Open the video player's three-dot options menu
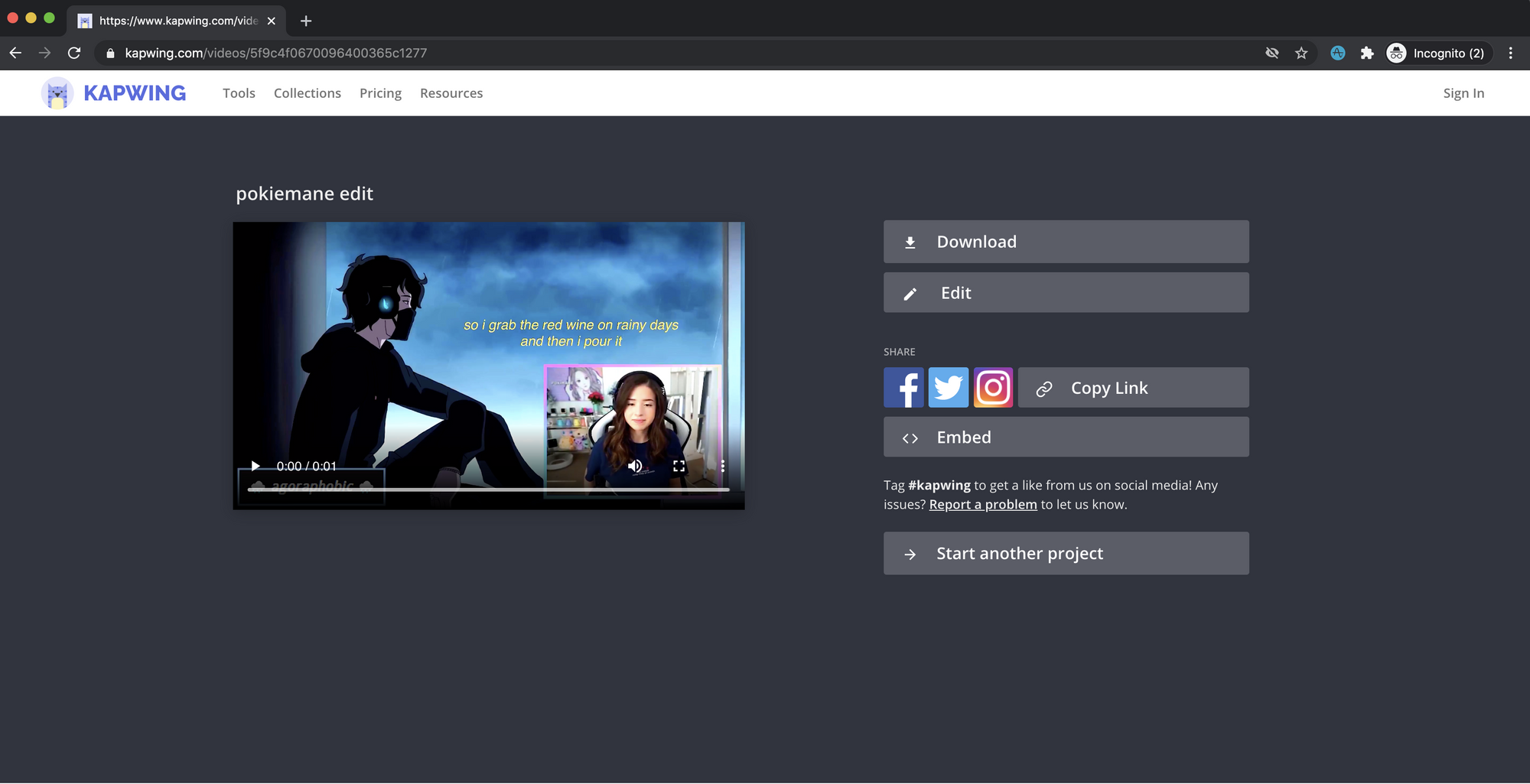Image resolution: width=1530 pixels, height=784 pixels. click(x=722, y=466)
